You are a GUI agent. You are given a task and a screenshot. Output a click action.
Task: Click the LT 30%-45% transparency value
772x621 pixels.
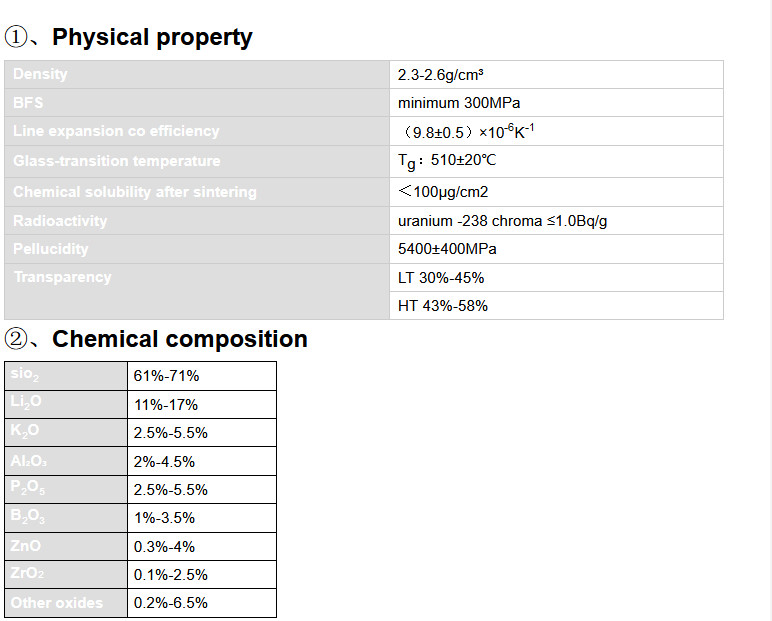coord(441,278)
